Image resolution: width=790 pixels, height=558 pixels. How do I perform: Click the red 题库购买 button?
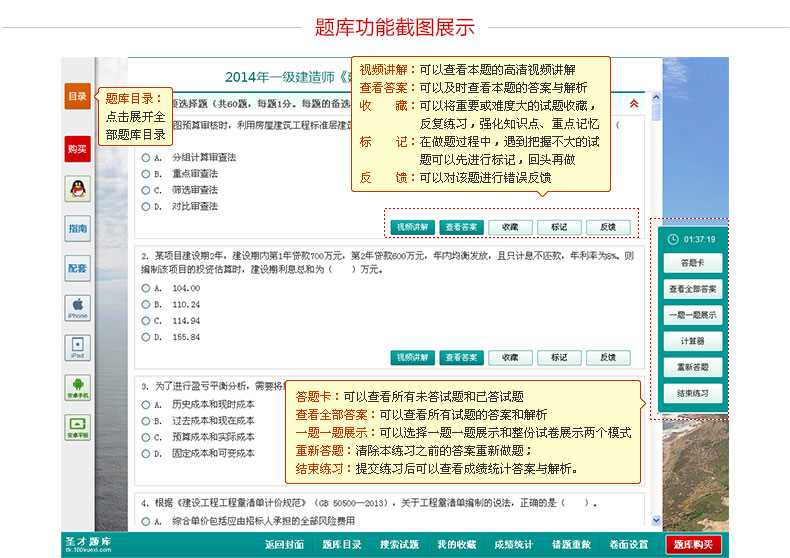[x=693, y=545]
